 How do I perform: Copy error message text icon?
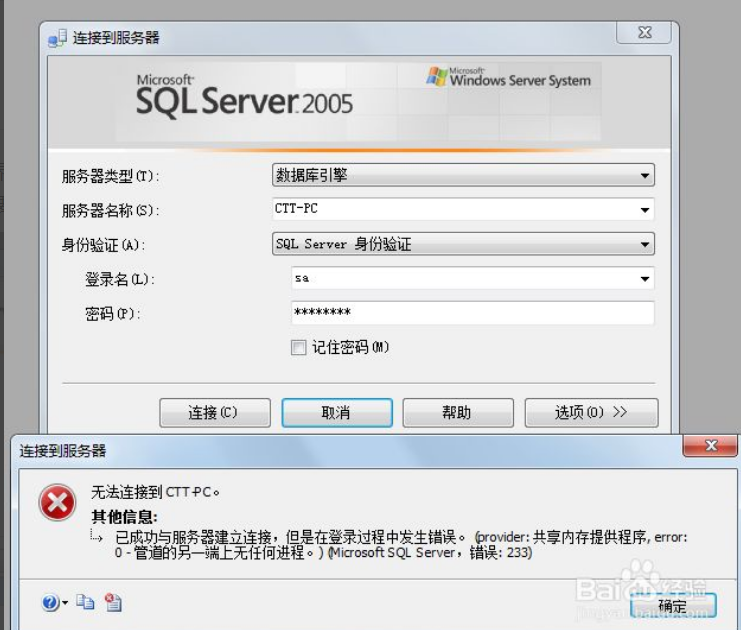[x=85, y=602]
